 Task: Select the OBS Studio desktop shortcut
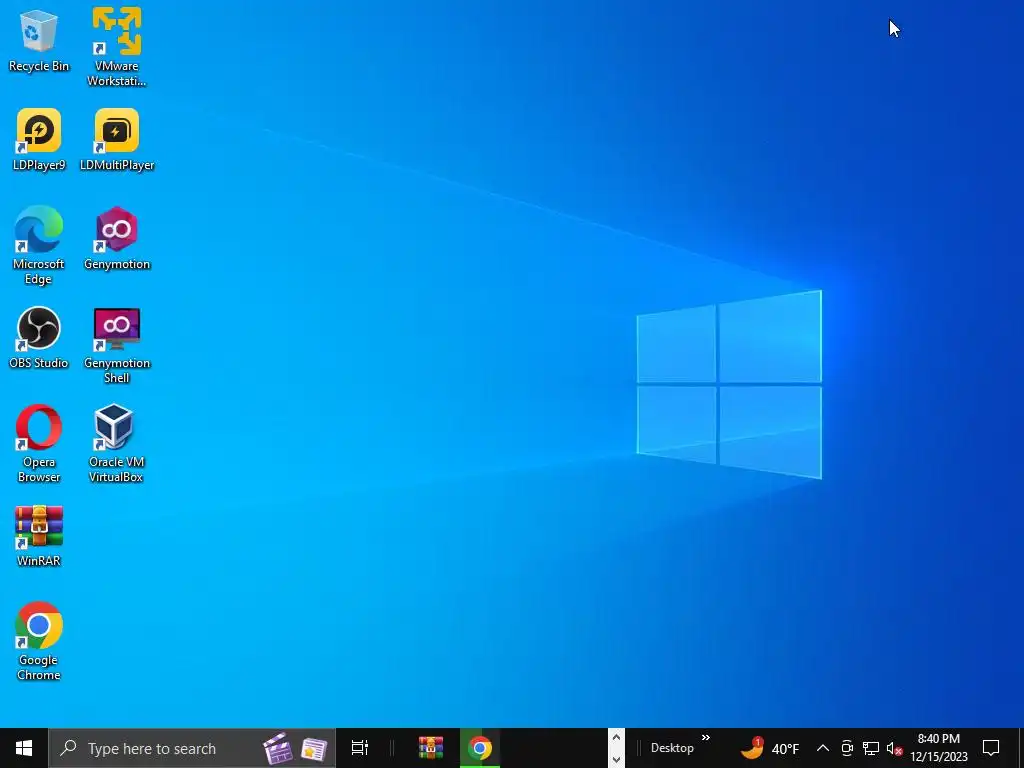(39, 338)
